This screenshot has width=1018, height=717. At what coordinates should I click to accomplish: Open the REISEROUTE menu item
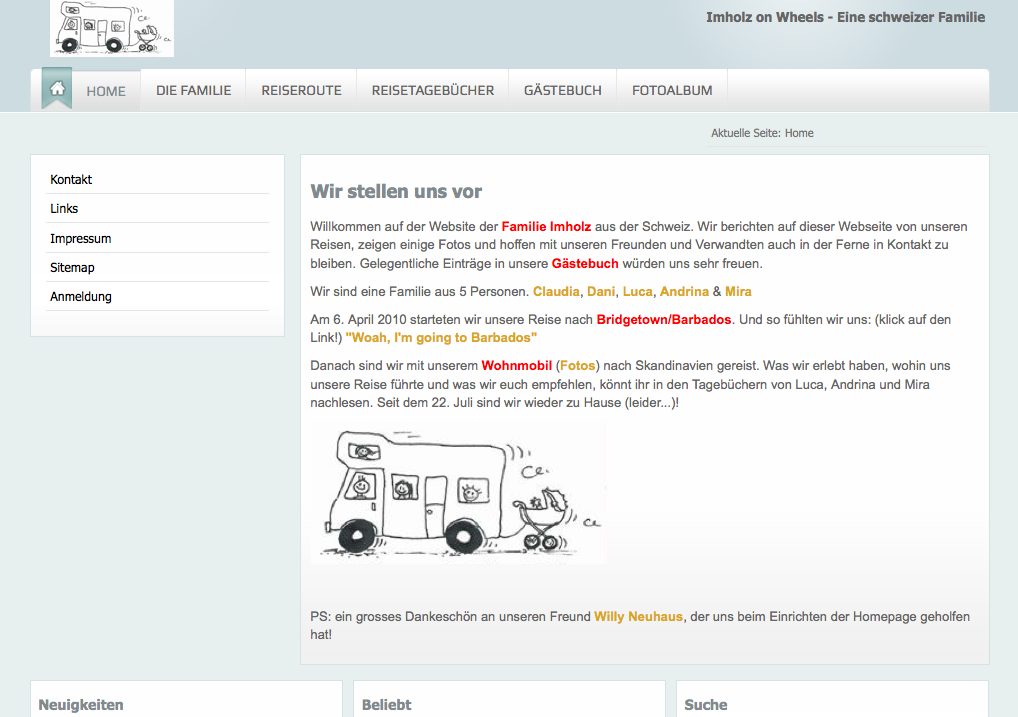point(301,90)
